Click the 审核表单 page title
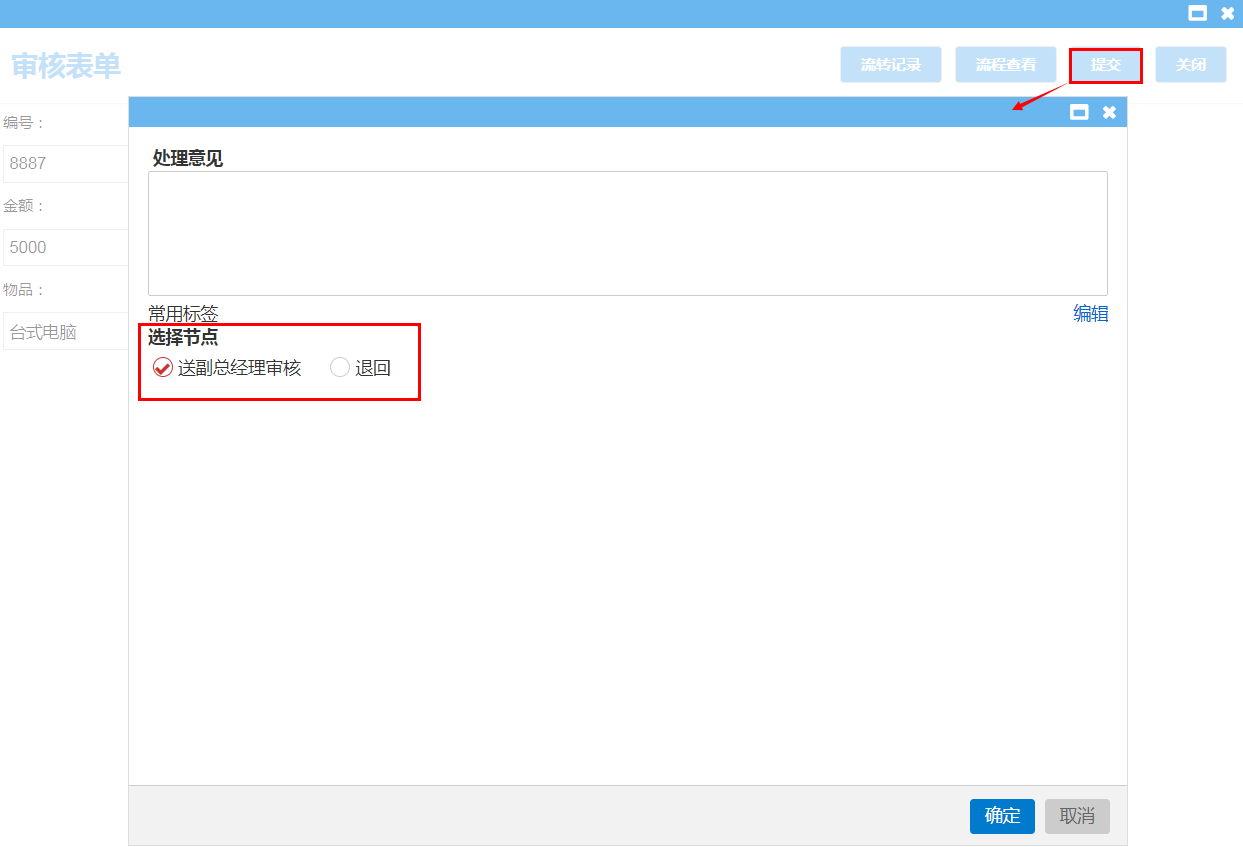The width and height of the screenshot is (1243, 847). click(66, 66)
